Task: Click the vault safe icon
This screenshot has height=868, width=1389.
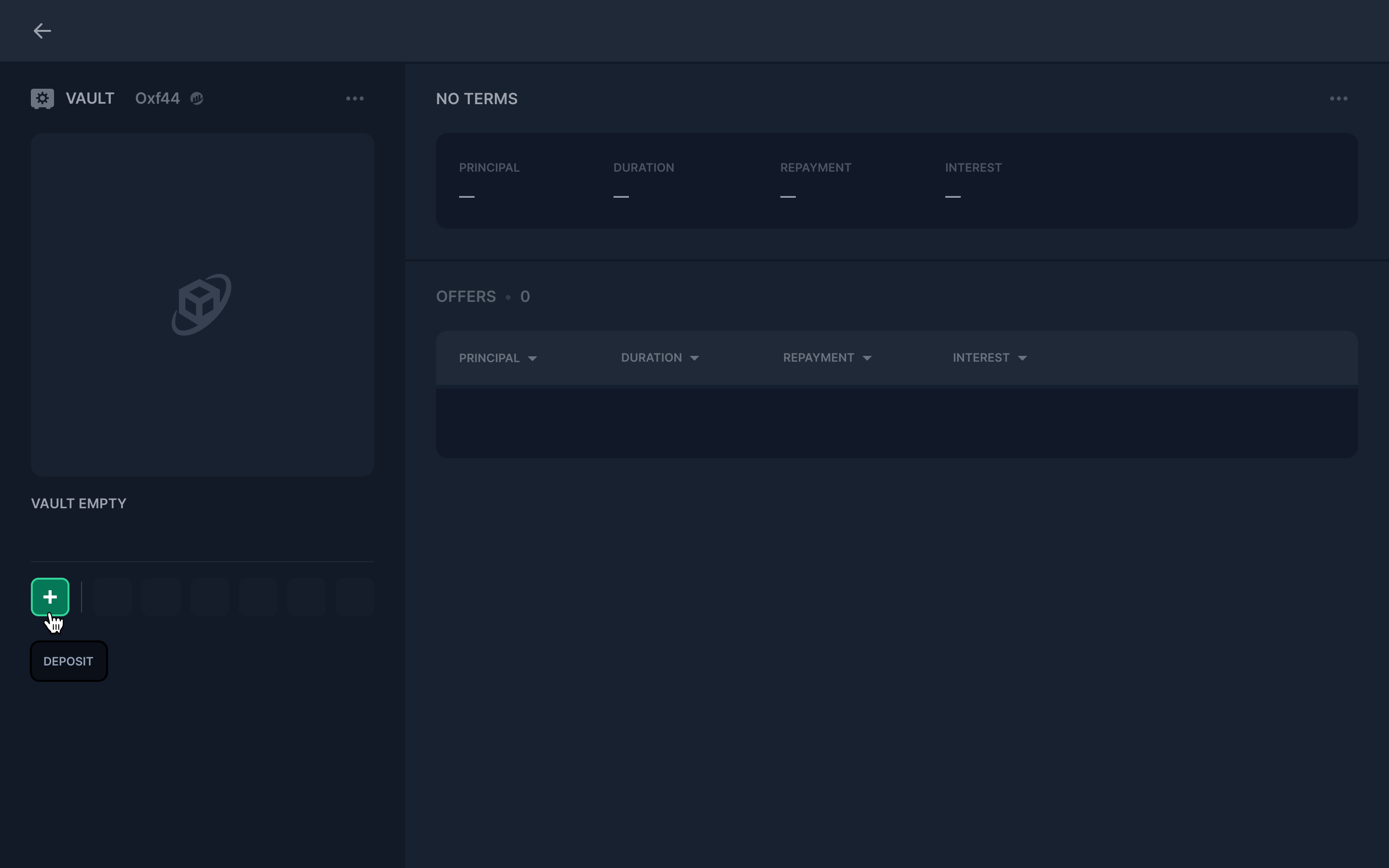Action: pyautogui.click(x=42, y=99)
